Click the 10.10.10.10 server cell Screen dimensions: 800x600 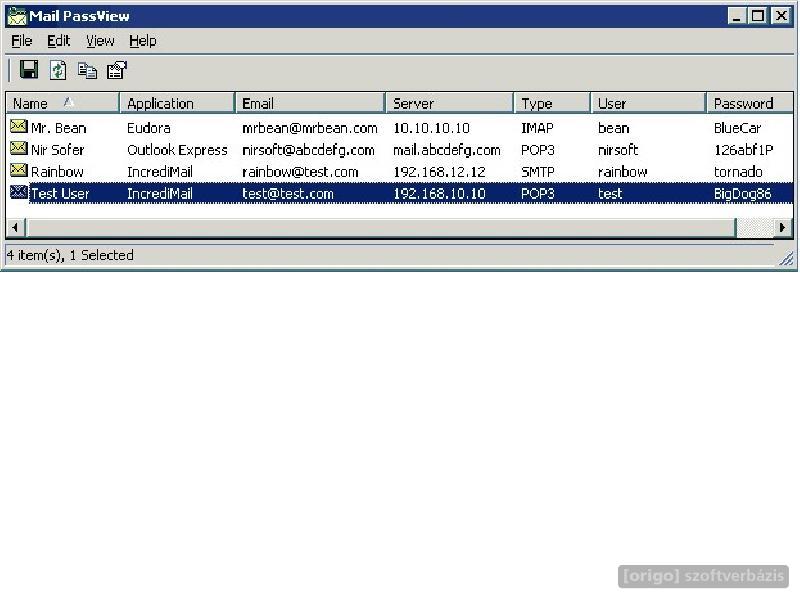point(431,128)
